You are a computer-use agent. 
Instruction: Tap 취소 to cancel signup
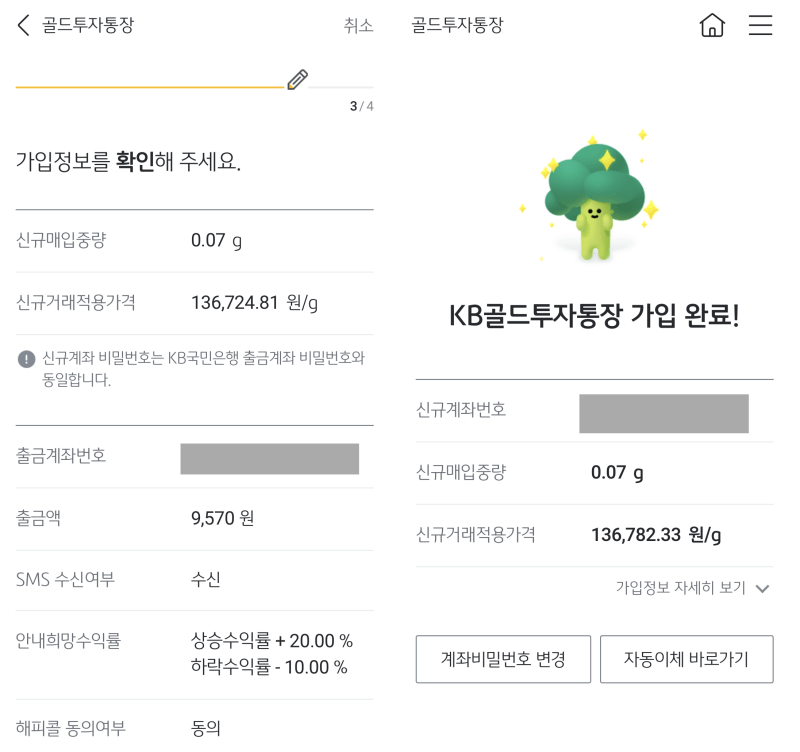[x=358, y=25]
